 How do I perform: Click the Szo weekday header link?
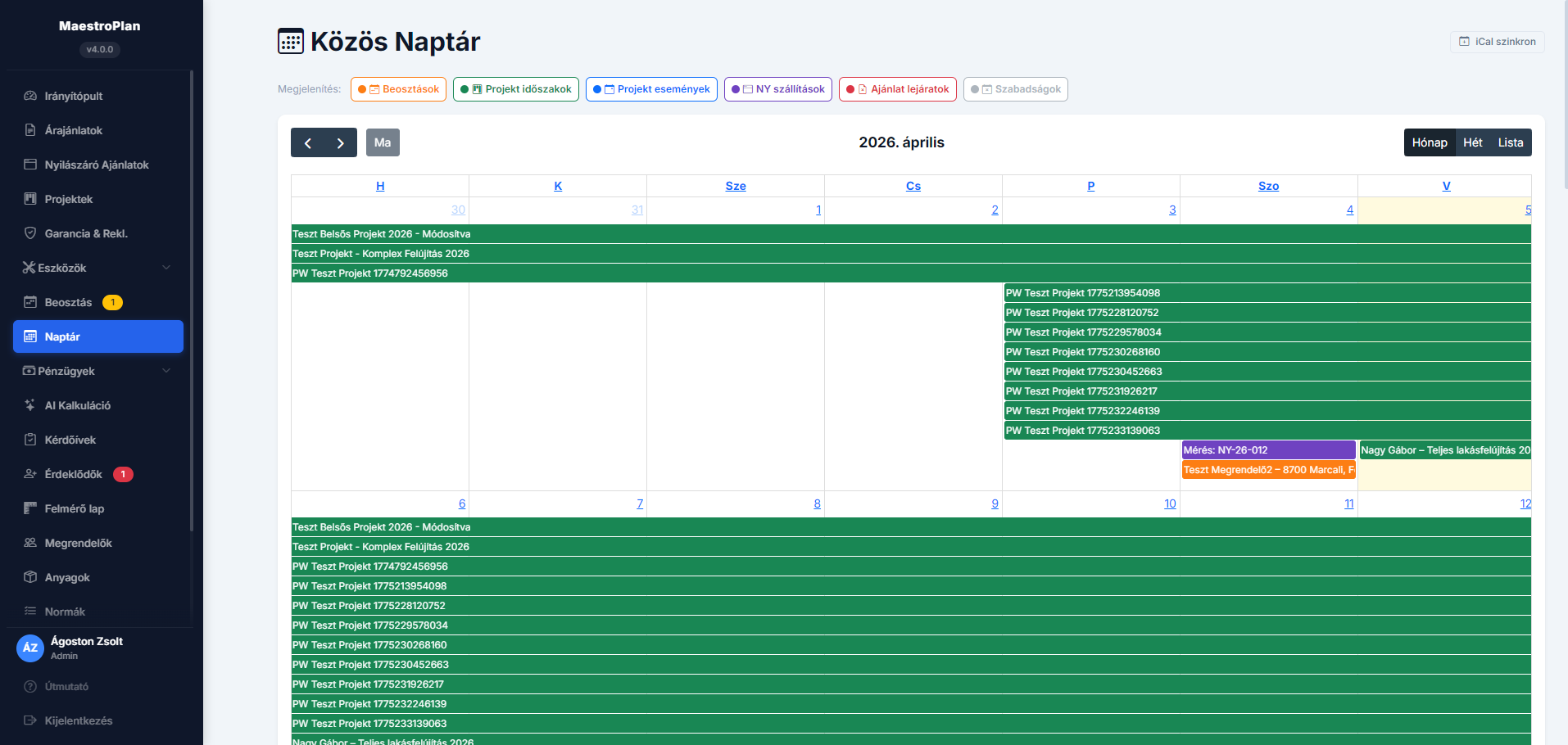(1268, 186)
